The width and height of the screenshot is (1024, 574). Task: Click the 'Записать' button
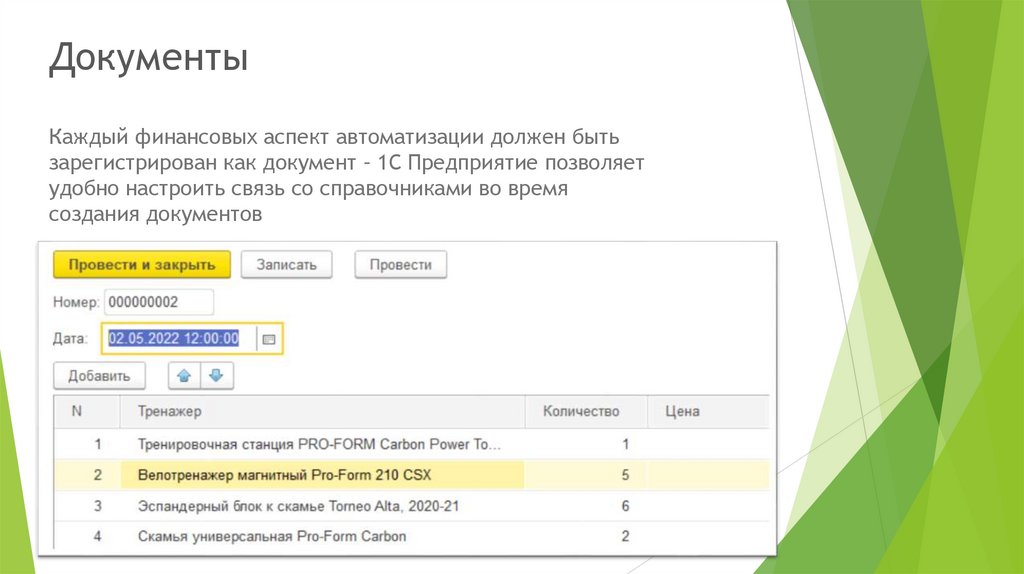coord(286,264)
